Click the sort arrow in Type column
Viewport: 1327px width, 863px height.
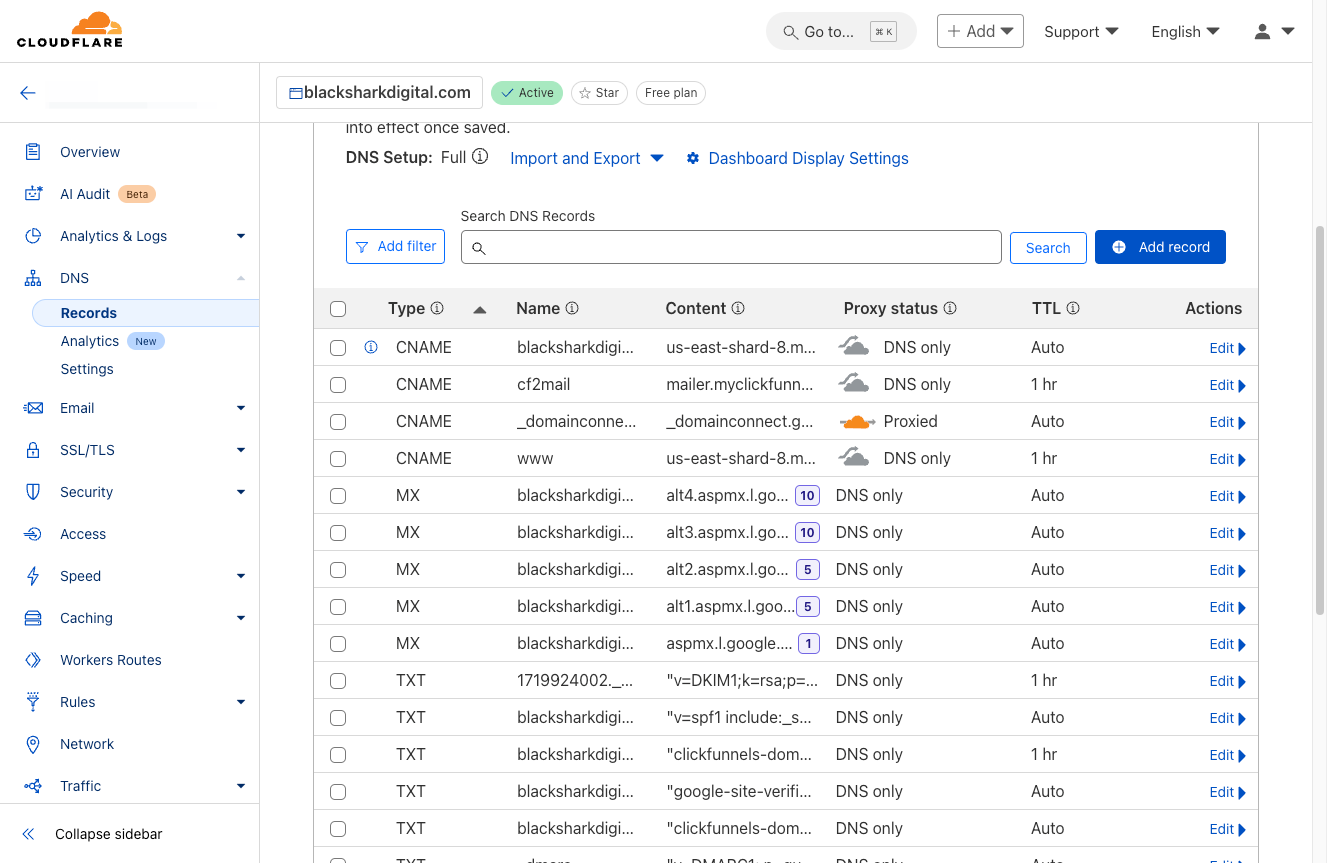[x=480, y=309]
